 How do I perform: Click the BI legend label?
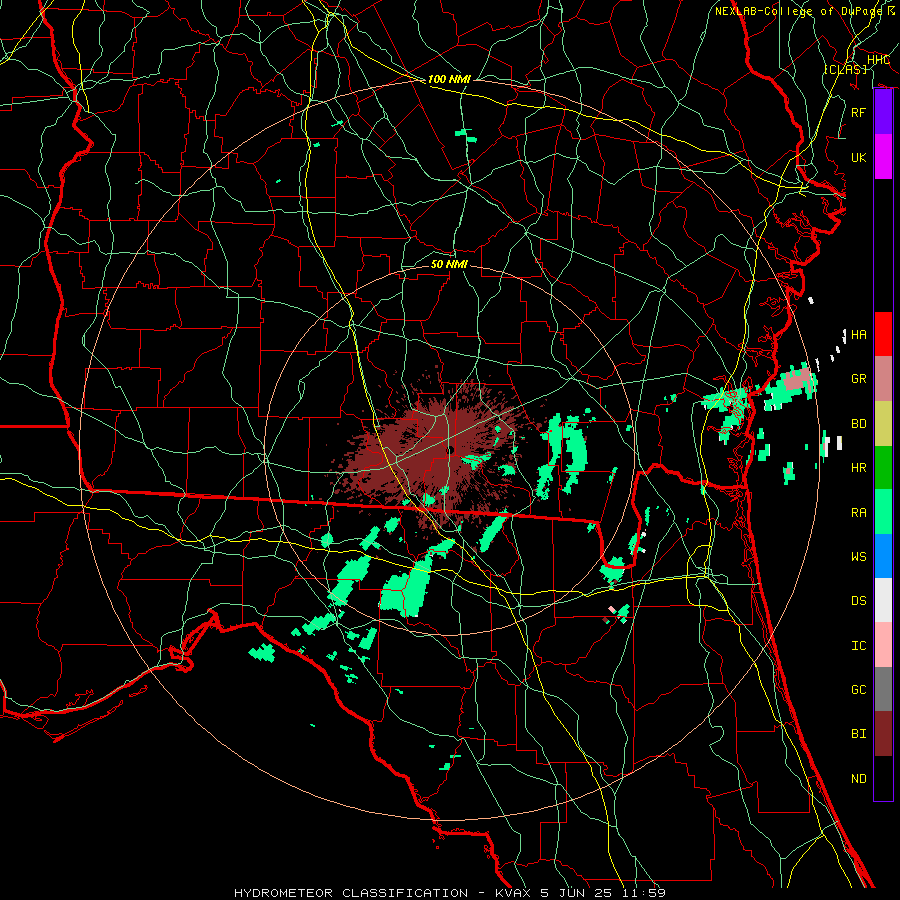coord(858,734)
